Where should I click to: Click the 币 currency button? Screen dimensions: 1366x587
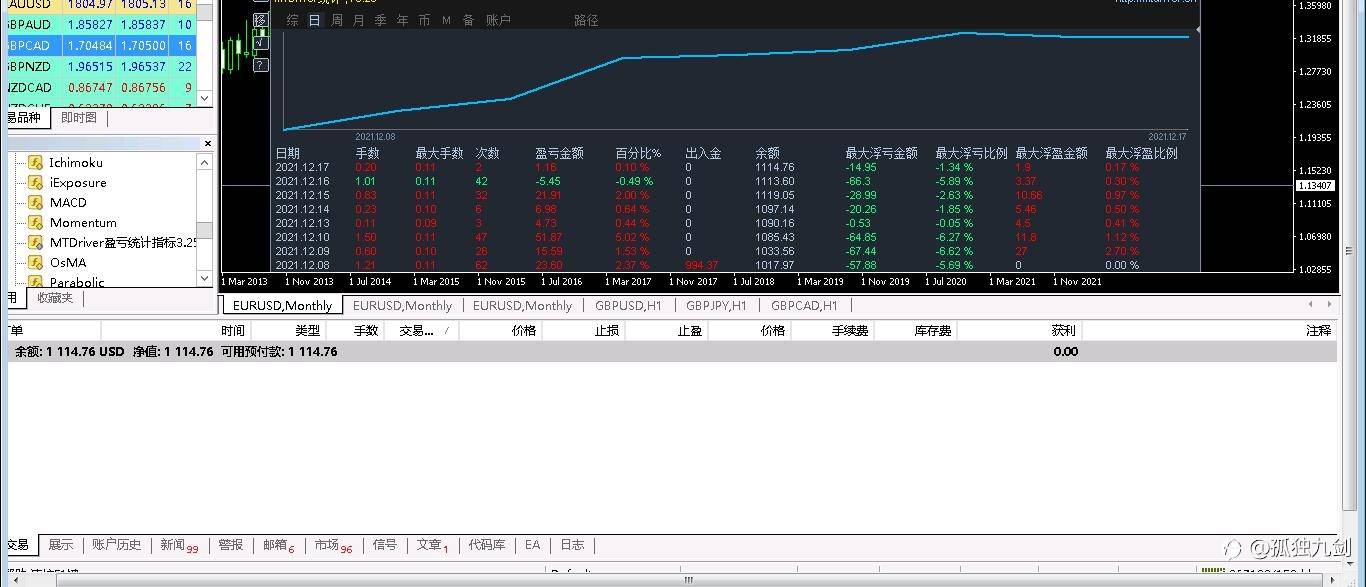coord(425,20)
